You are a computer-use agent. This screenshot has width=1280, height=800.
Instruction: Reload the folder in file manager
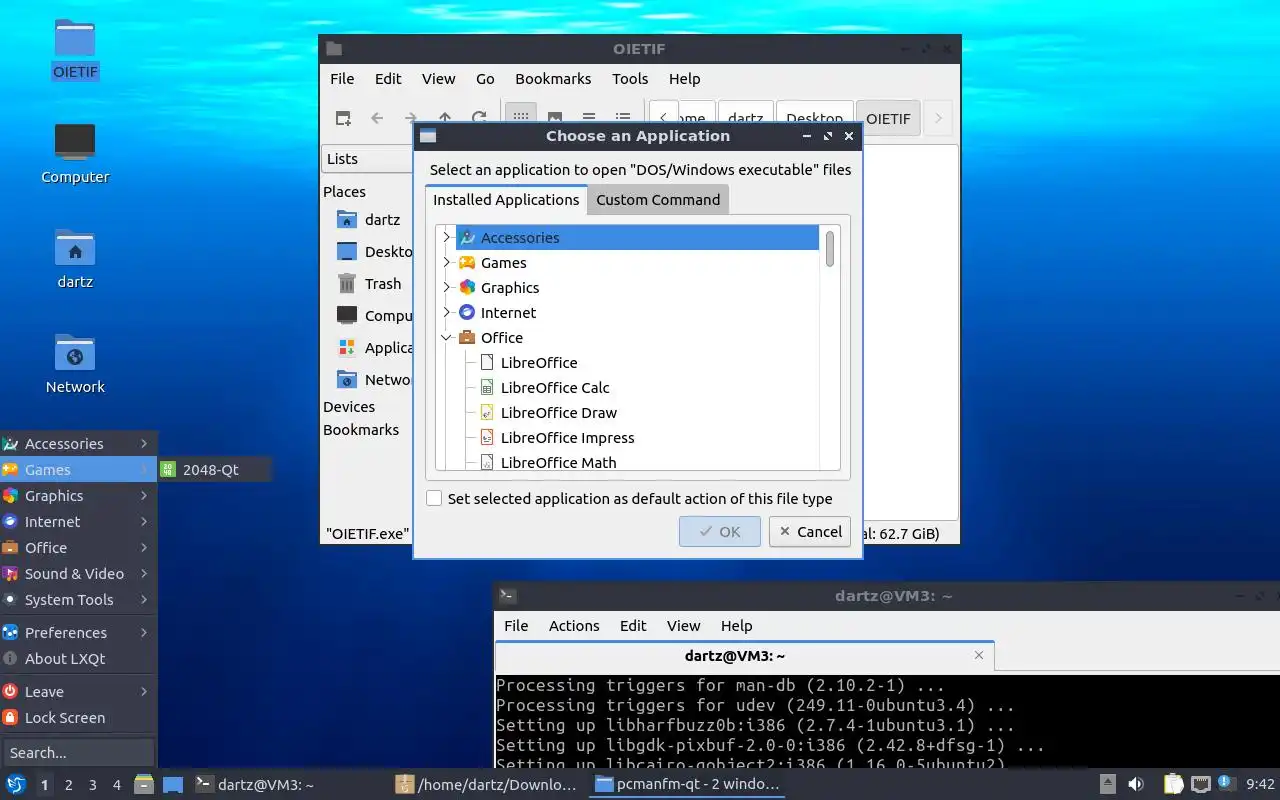pos(479,118)
